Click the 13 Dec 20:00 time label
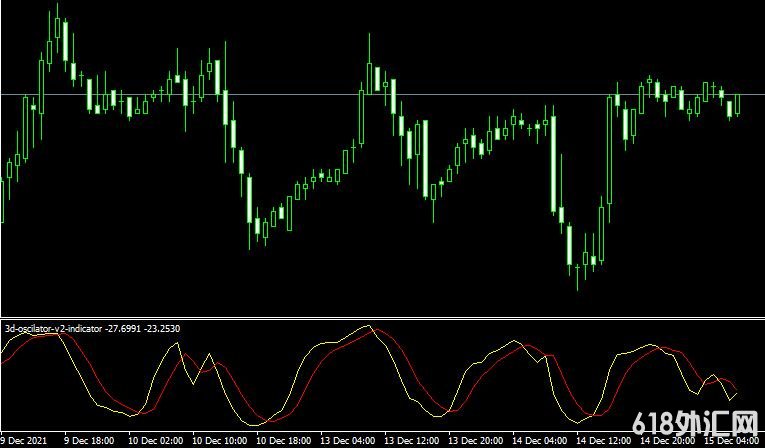765x448 pixels. (477, 440)
